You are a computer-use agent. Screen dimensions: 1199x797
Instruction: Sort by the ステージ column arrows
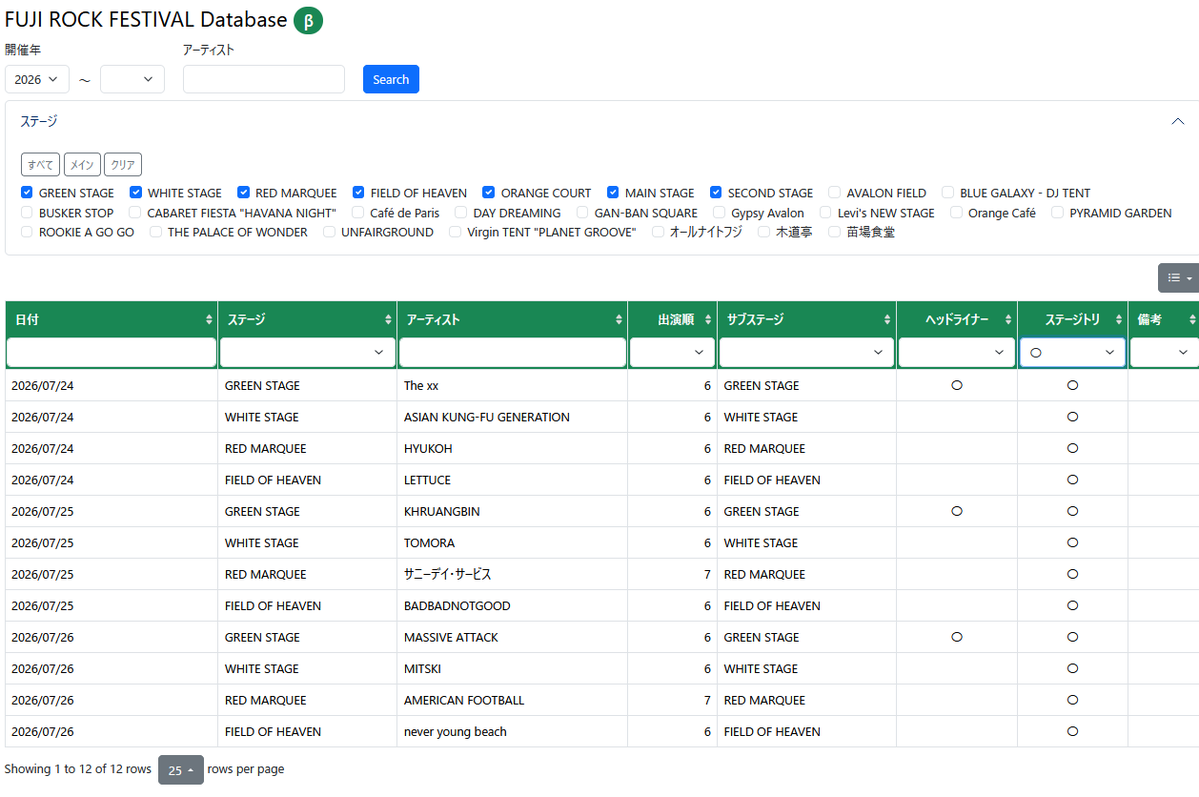pos(388,320)
